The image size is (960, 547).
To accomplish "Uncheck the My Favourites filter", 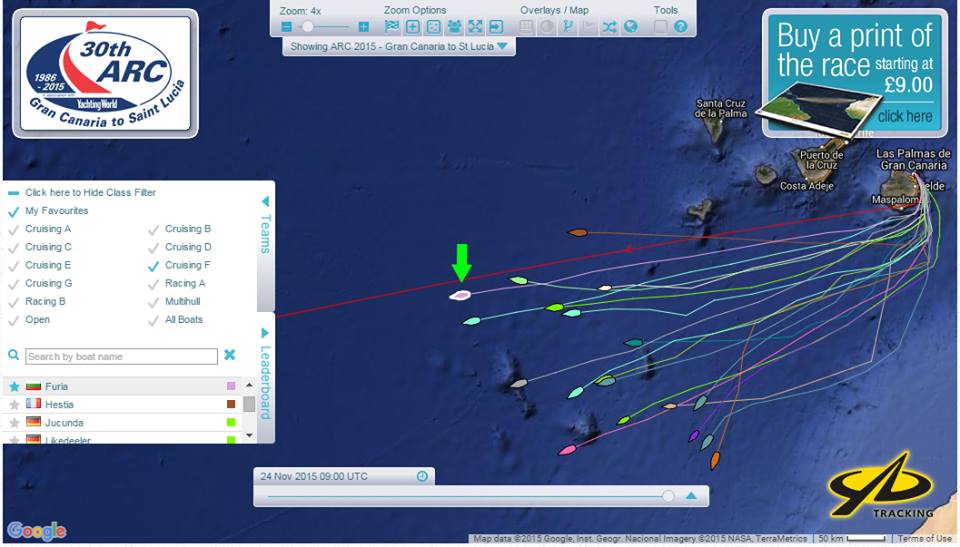I will tap(13, 211).
